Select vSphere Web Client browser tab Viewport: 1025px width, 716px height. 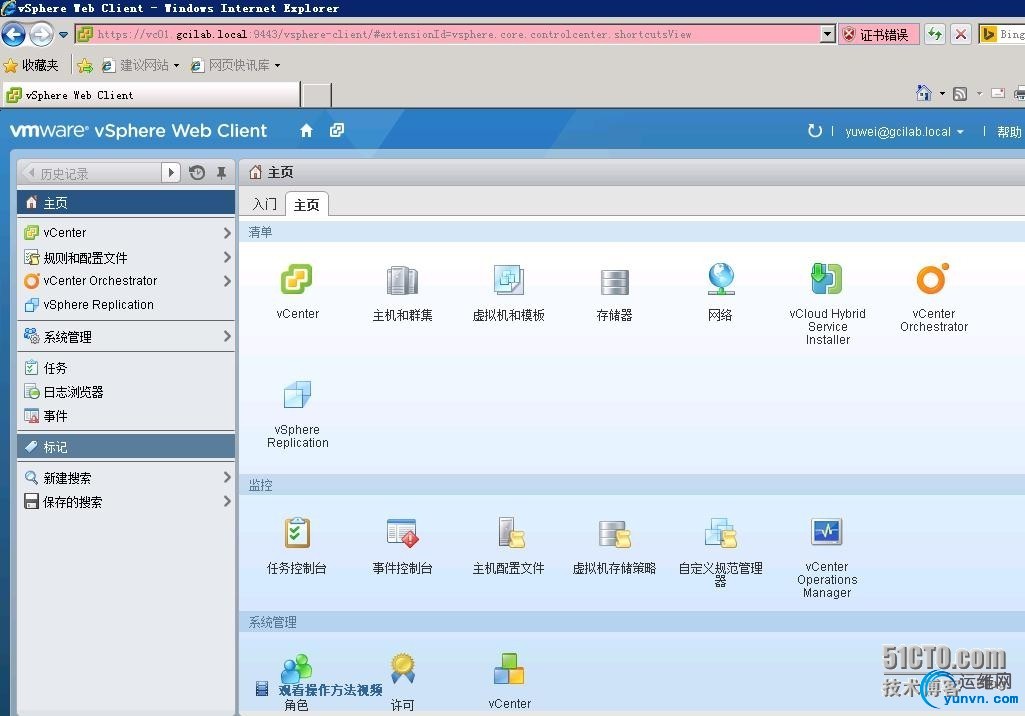point(152,95)
